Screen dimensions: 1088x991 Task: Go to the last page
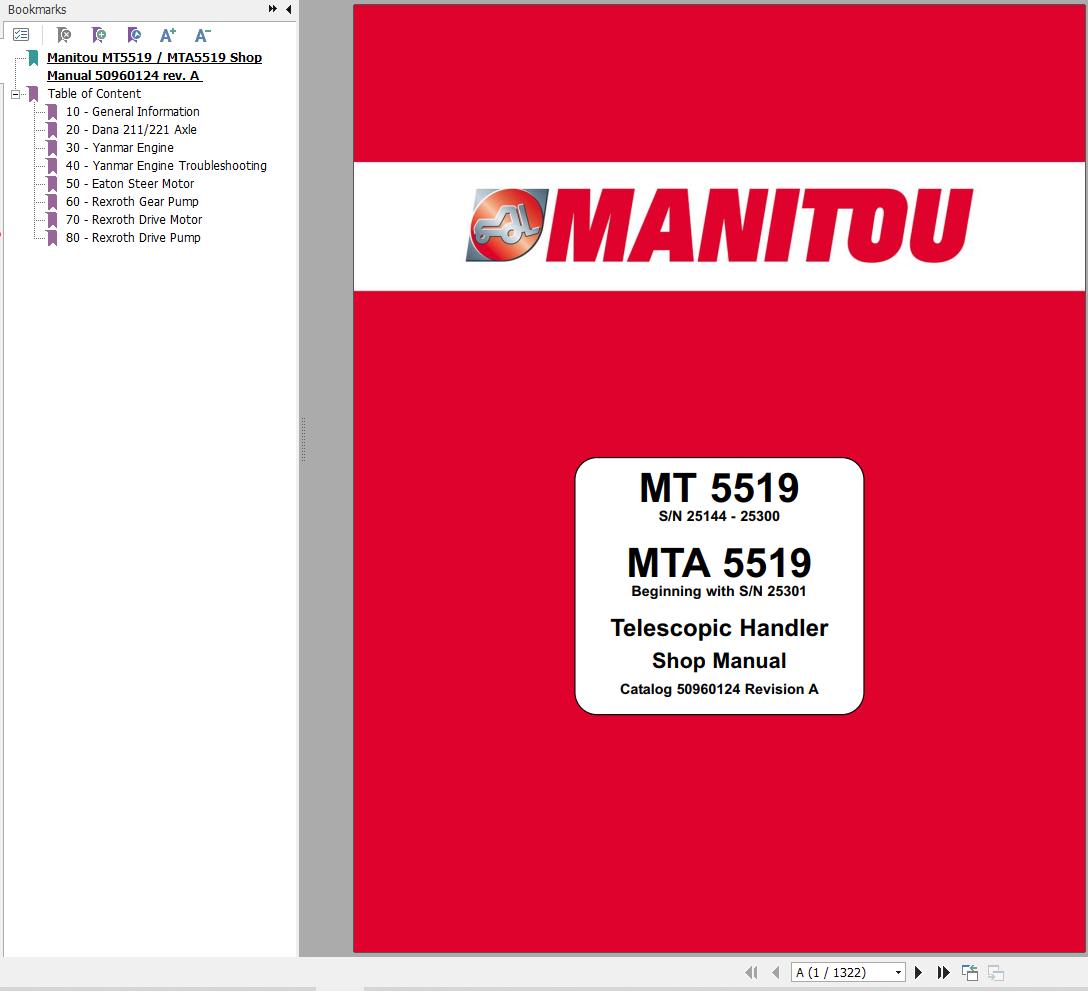tap(943, 971)
